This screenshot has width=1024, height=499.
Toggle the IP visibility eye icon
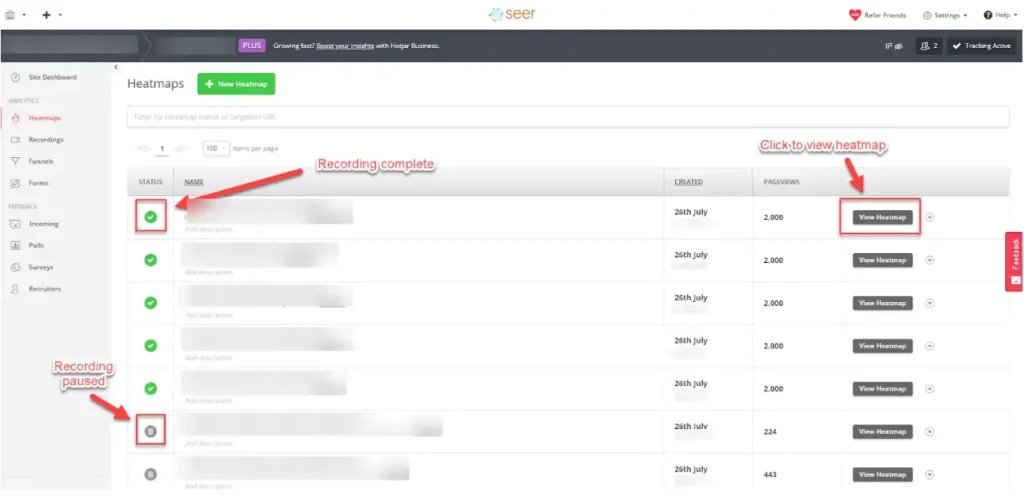point(898,46)
